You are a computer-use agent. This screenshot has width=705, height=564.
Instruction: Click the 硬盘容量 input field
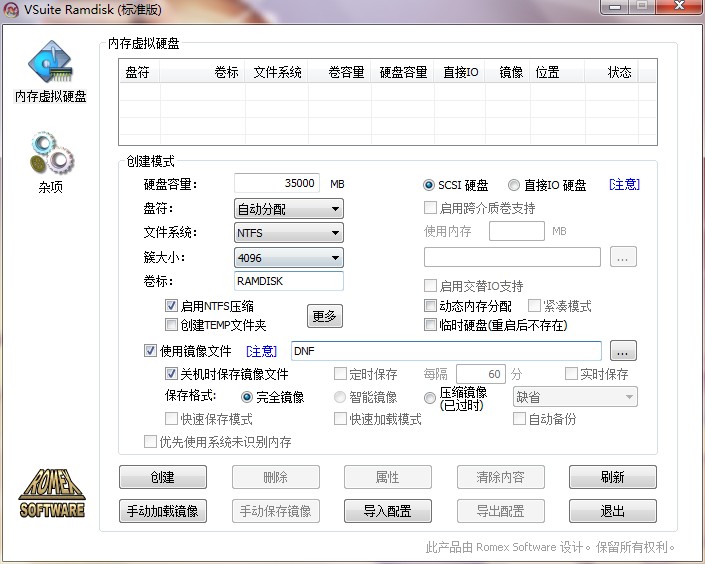[x=278, y=184]
